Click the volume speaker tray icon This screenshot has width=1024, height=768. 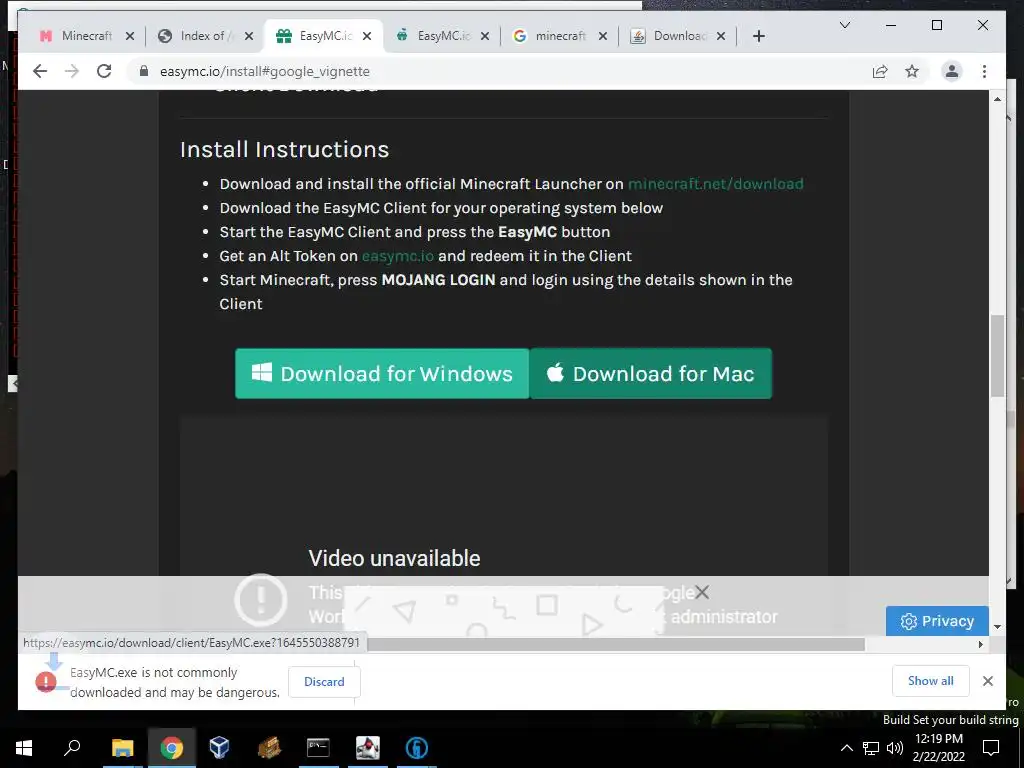tap(895, 748)
